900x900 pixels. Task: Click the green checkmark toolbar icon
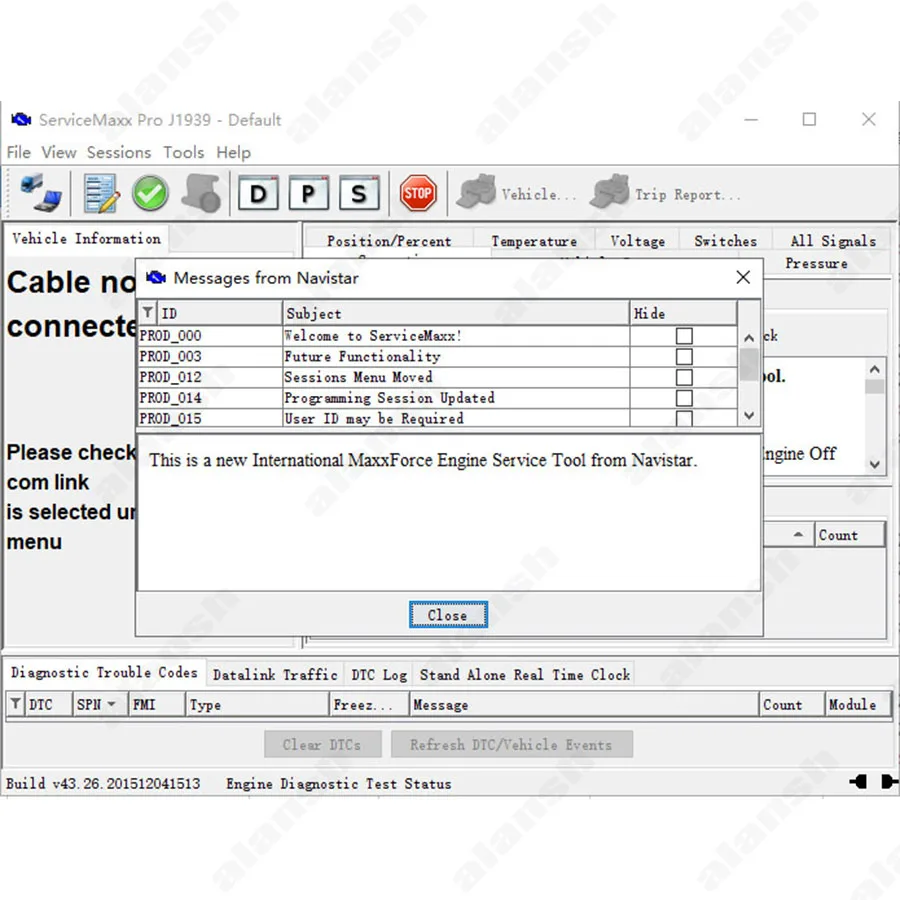tap(150, 193)
